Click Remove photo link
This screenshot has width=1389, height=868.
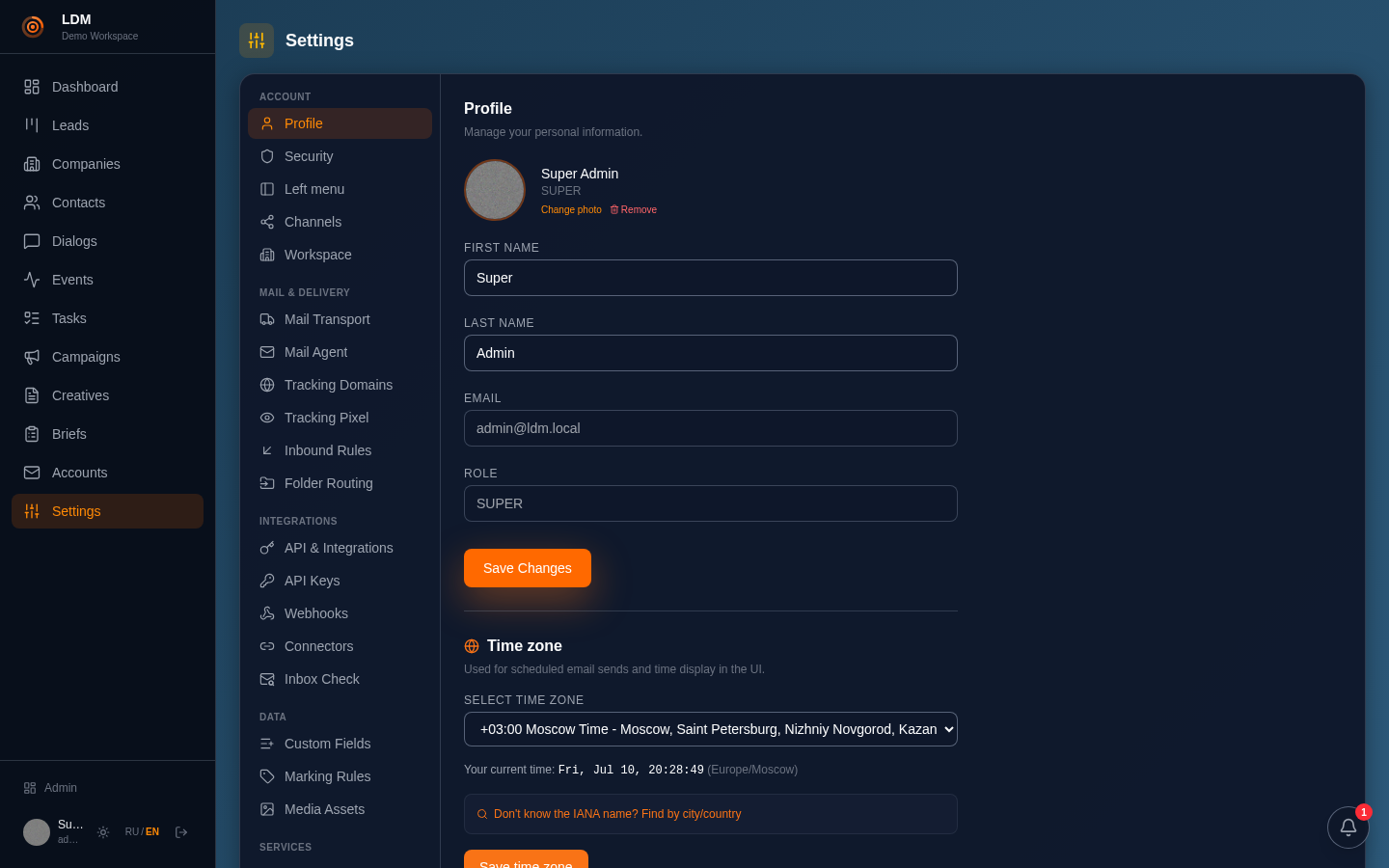[633, 209]
